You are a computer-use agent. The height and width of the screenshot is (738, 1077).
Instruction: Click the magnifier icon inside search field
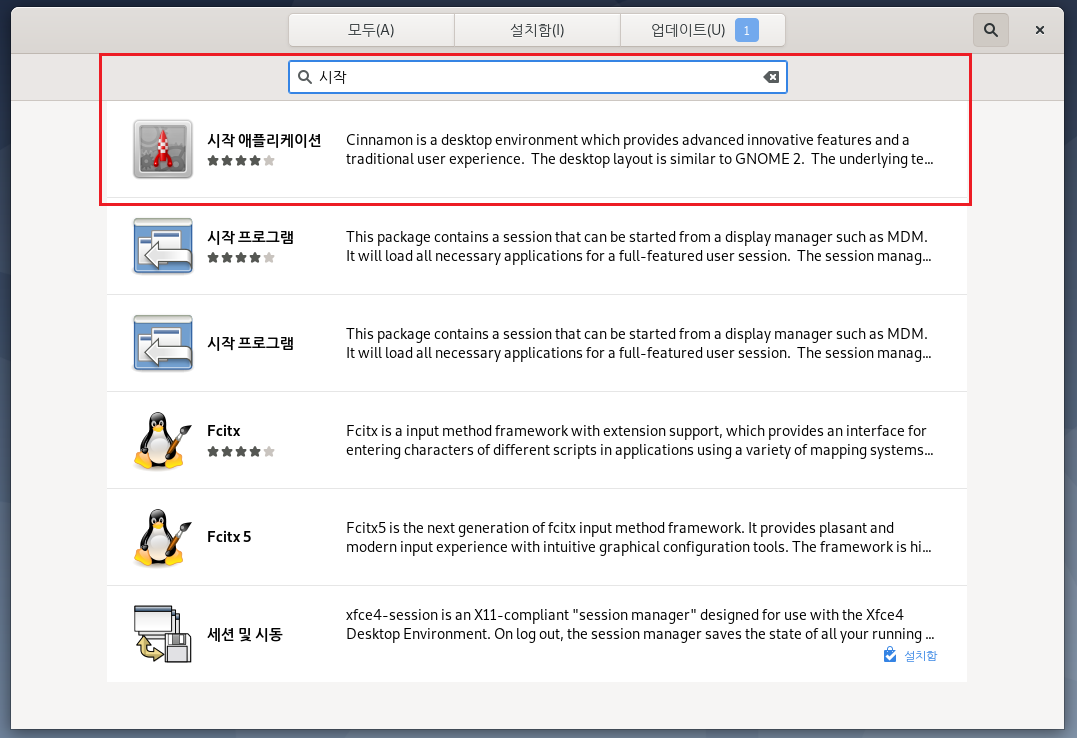305,77
